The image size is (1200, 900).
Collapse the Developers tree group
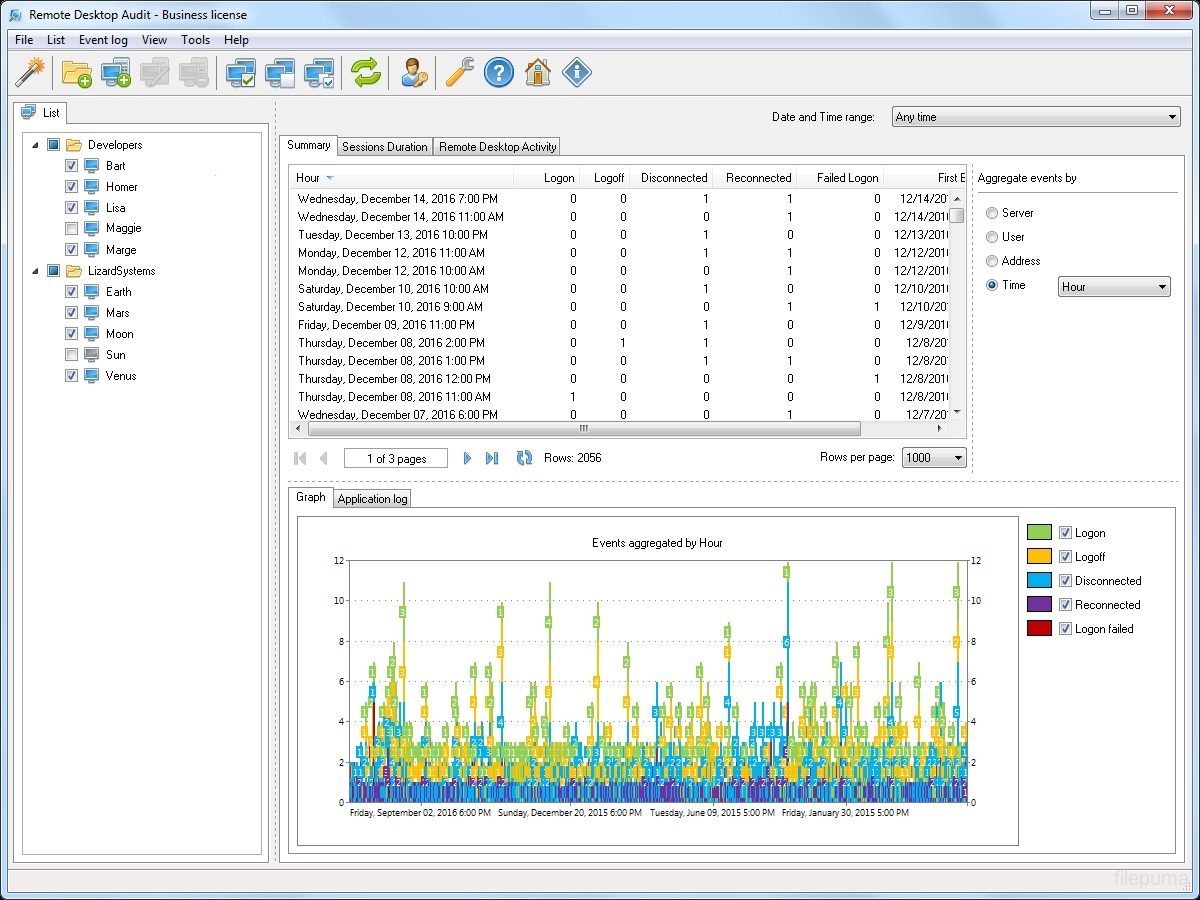pos(36,145)
